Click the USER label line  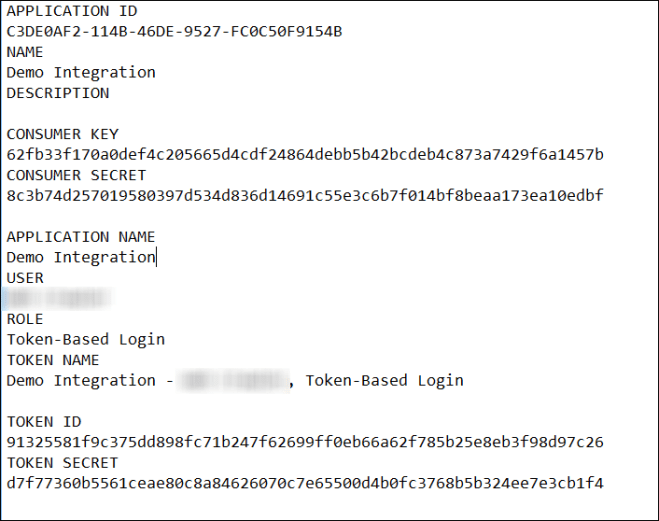coord(25,278)
